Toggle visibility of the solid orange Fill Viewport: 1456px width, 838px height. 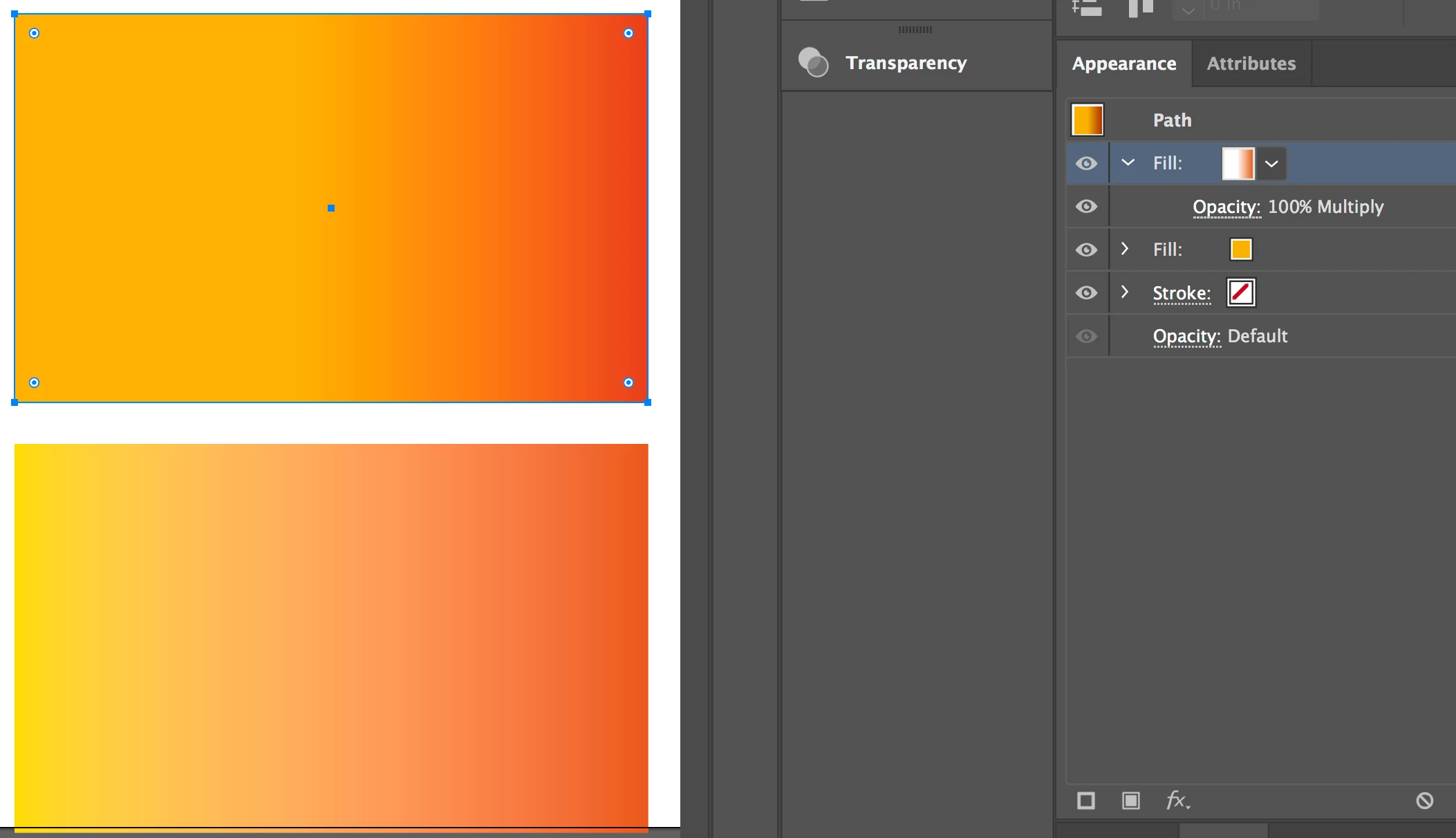point(1087,250)
